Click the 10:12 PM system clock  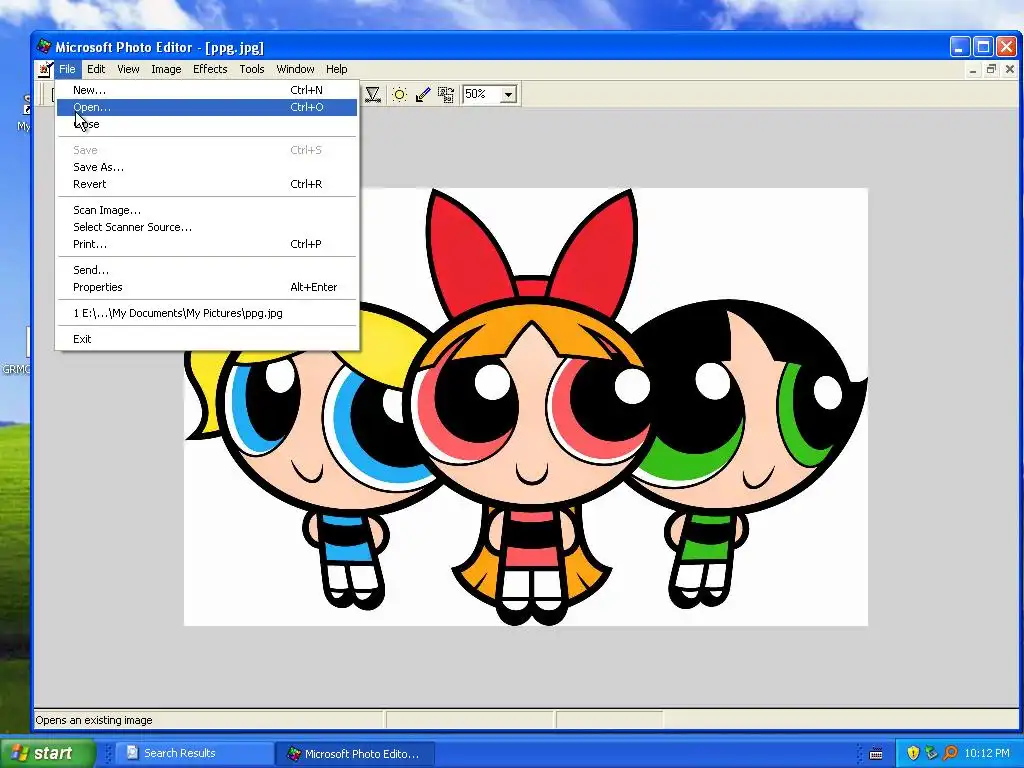(987, 754)
